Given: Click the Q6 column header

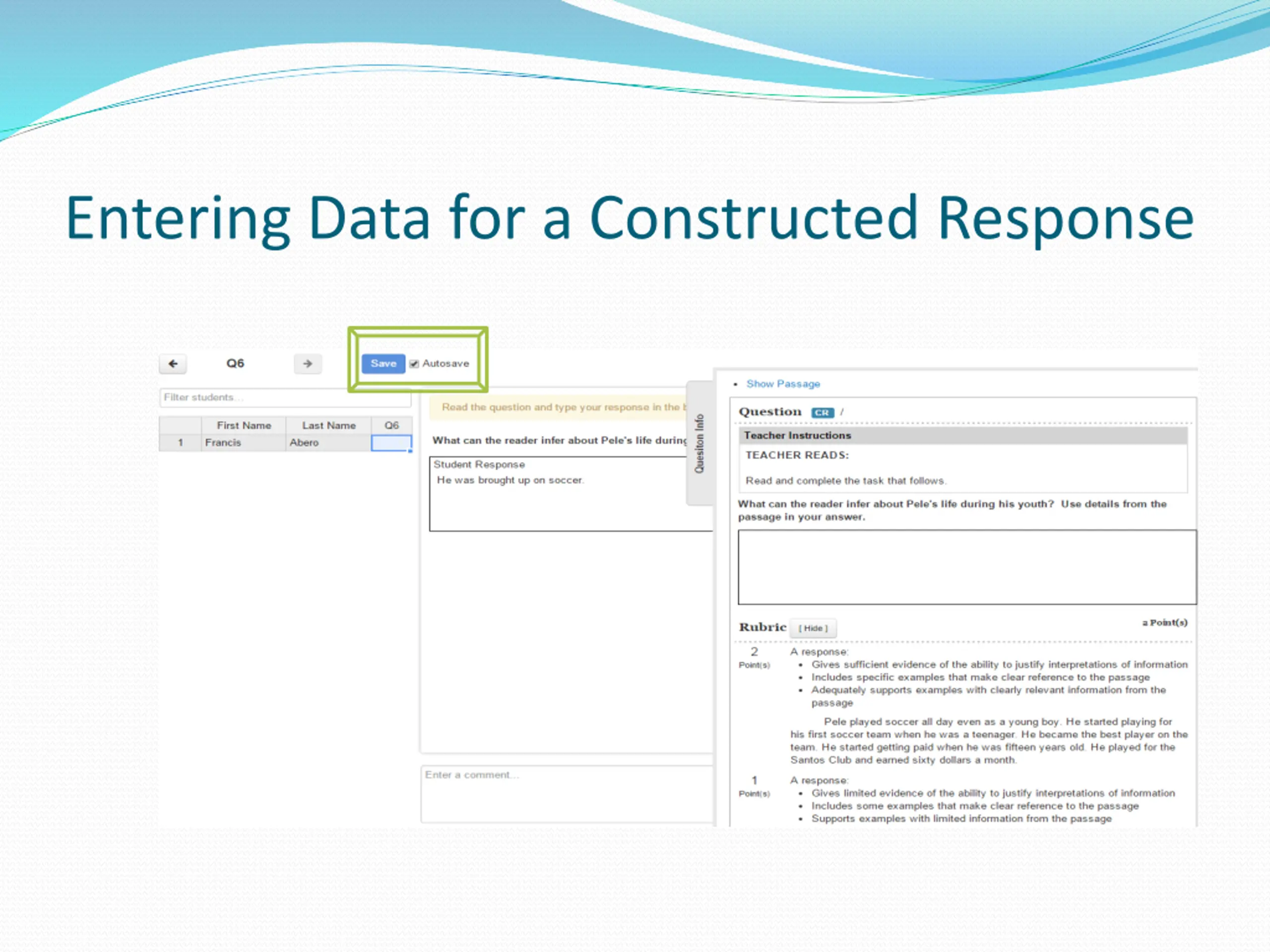Looking at the screenshot, I should [391, 426].
